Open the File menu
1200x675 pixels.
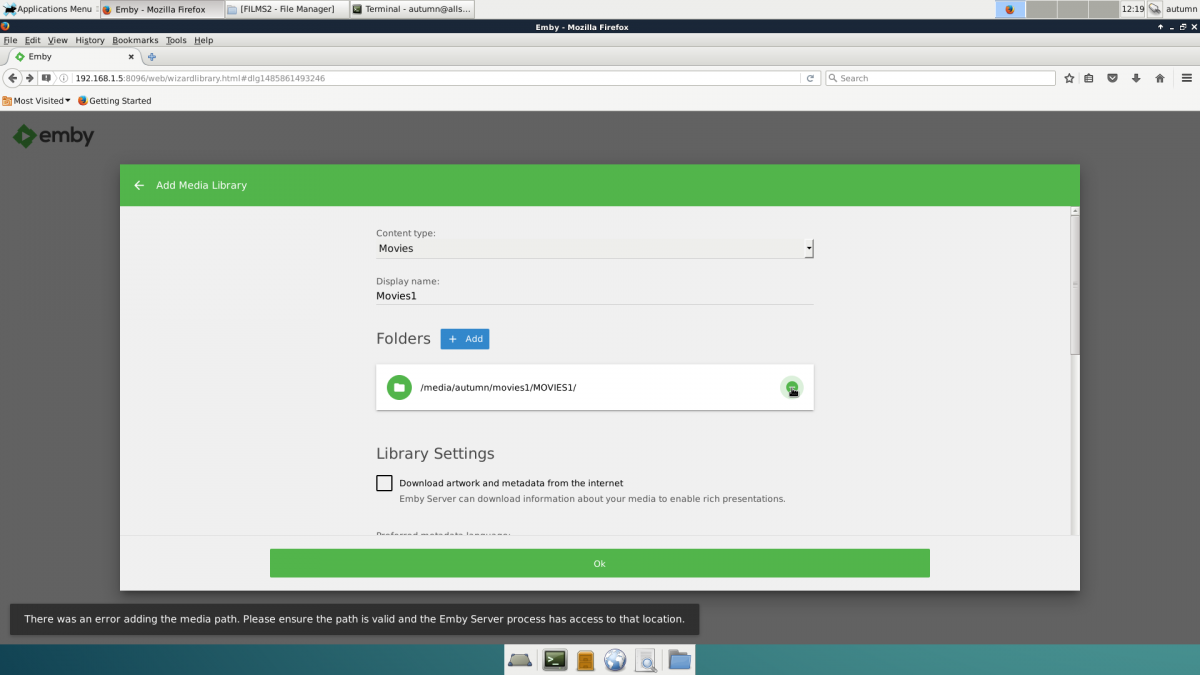click(x=10, y=40)
